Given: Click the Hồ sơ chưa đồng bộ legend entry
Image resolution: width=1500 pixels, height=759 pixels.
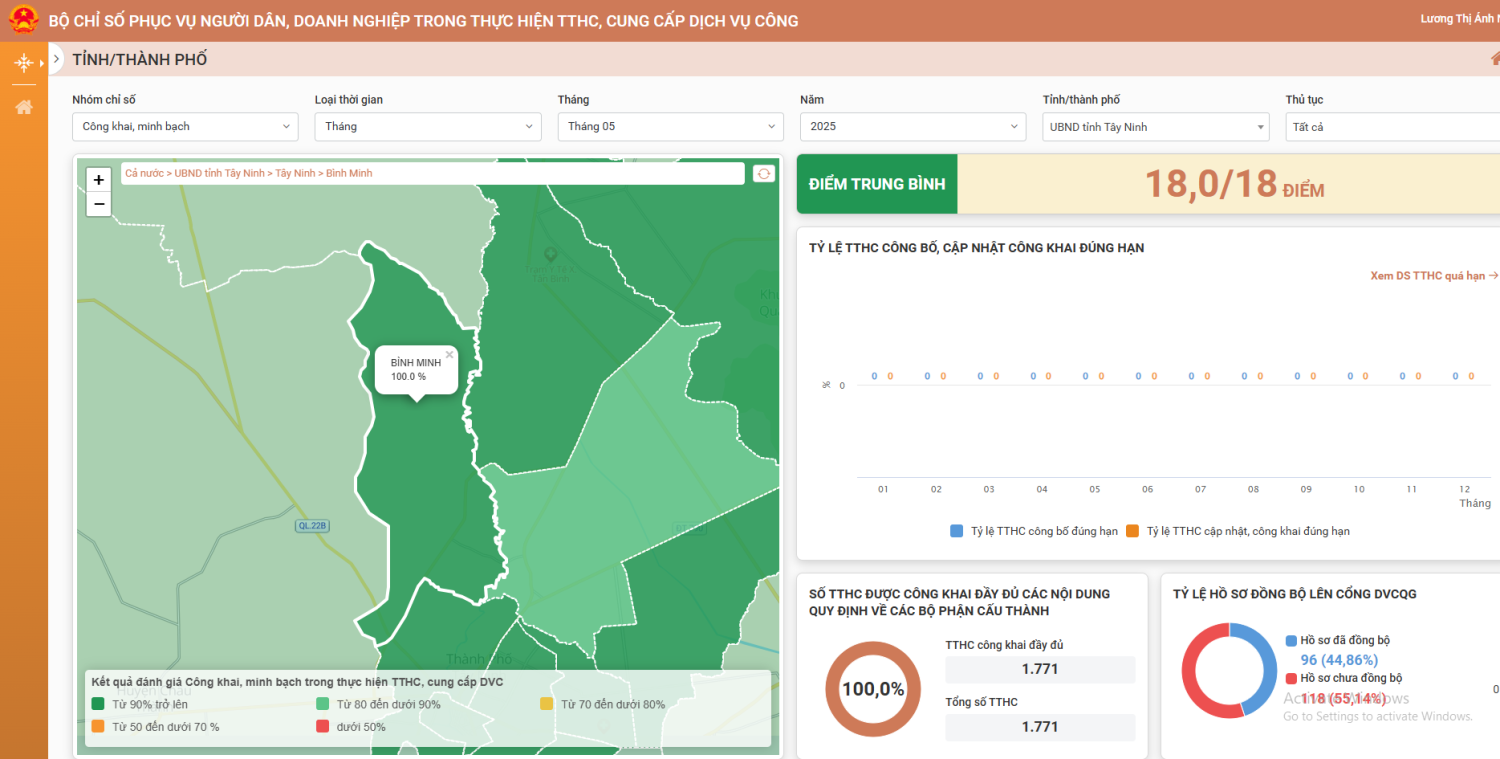Looking at the screenshot, I should tap(1344, 678).
